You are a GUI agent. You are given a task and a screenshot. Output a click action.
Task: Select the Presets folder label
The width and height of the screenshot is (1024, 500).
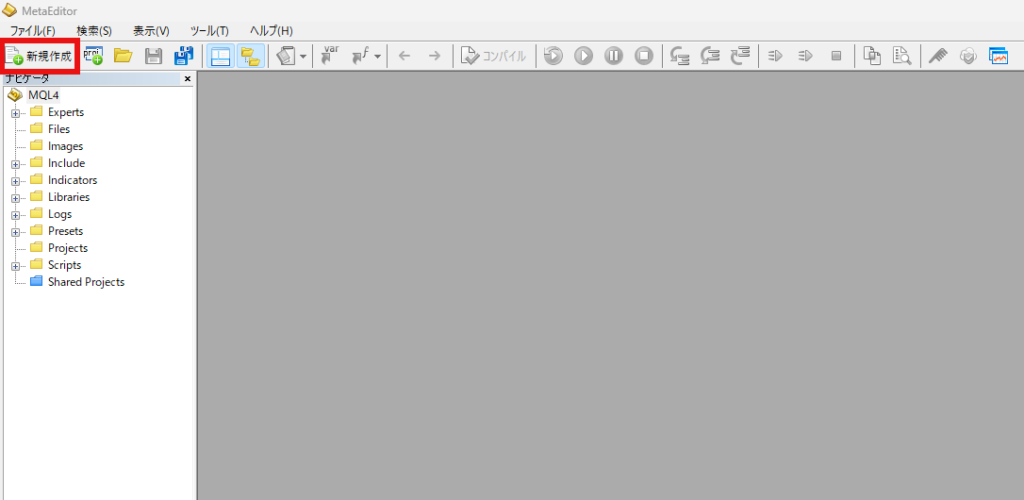tap(65, 231)
